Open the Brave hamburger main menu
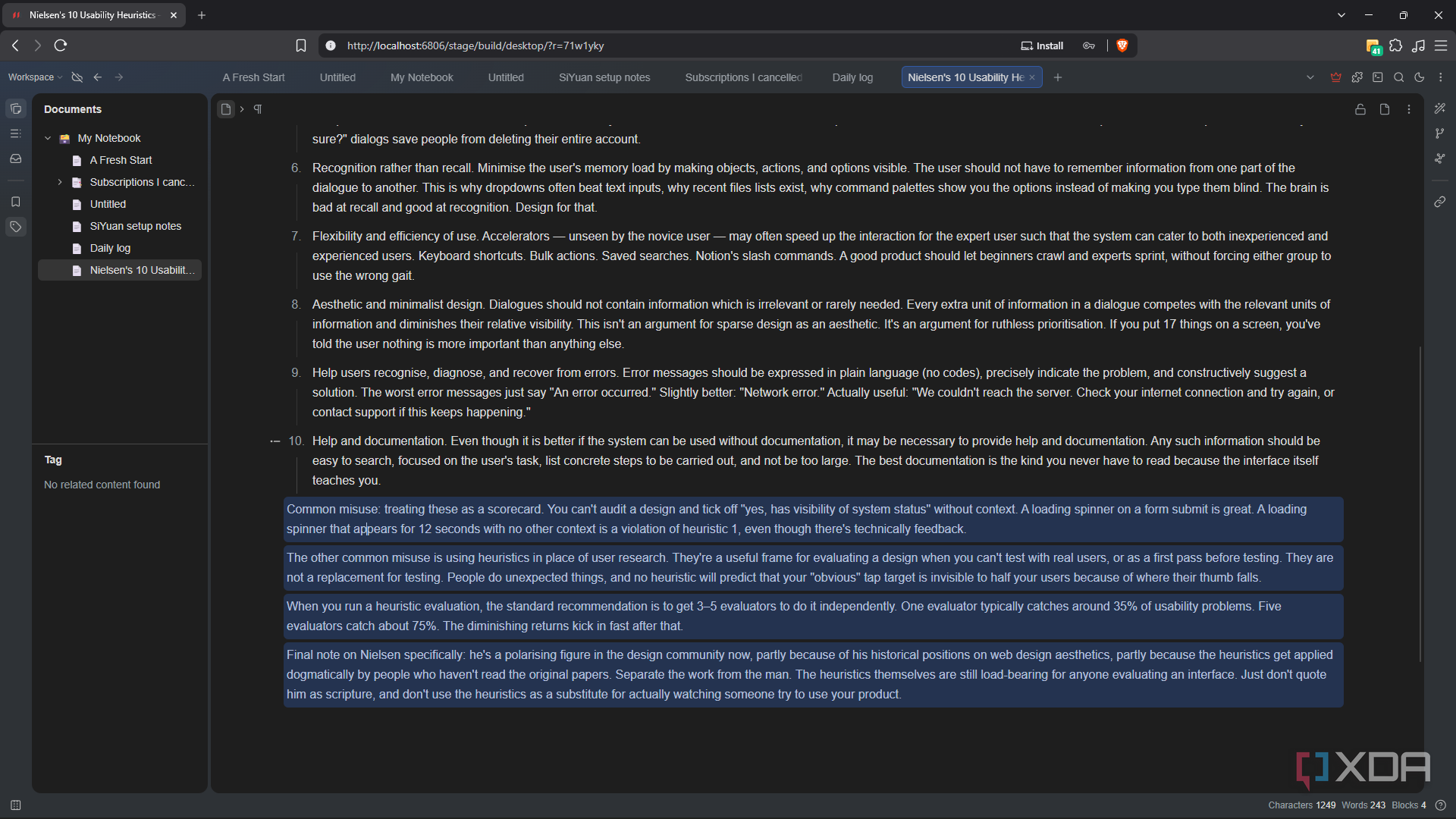Screen dimensions: 1456x819 tap(1441, 45)
